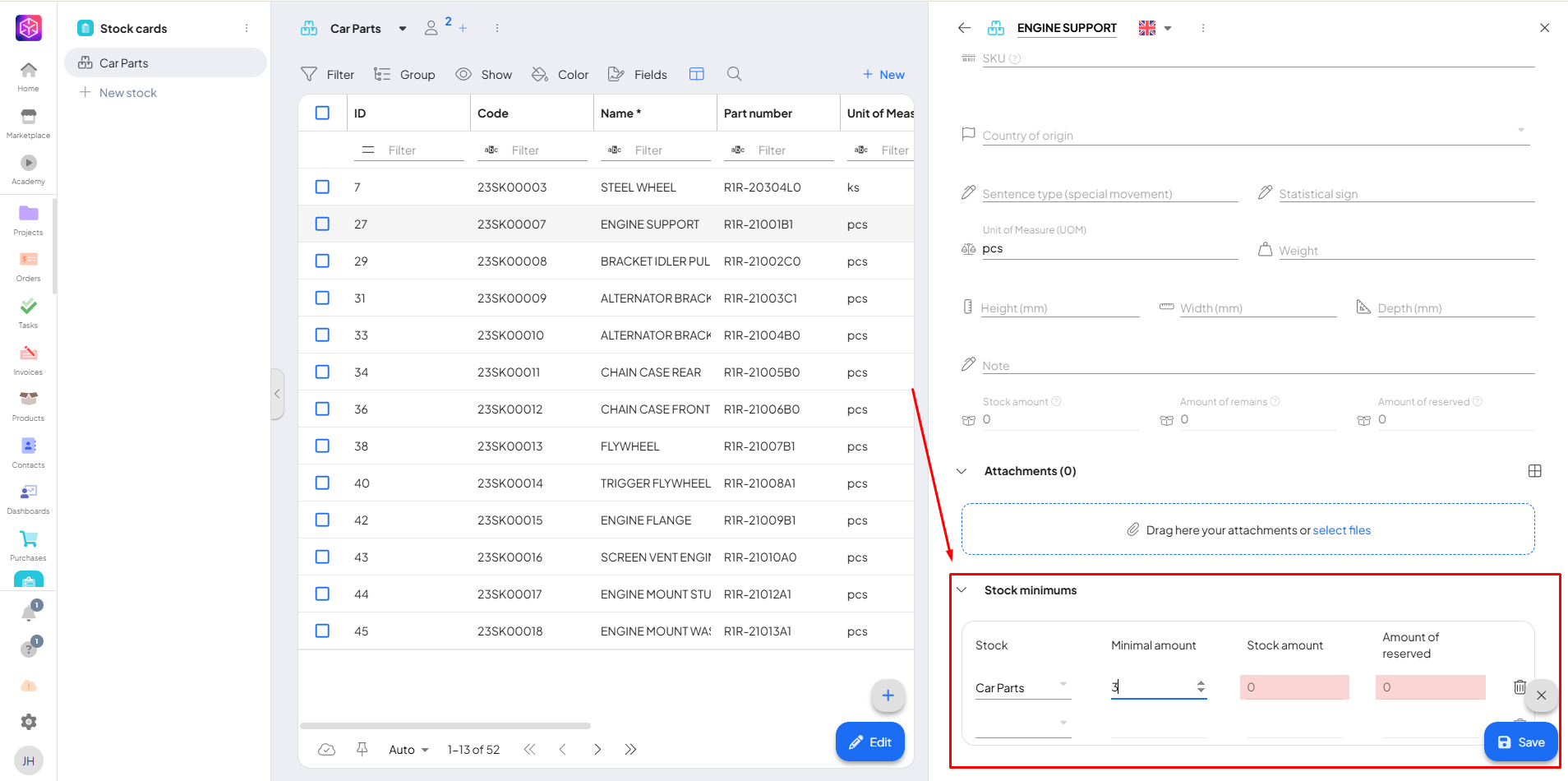Open the language flag dropdown

coord(1155,28)
